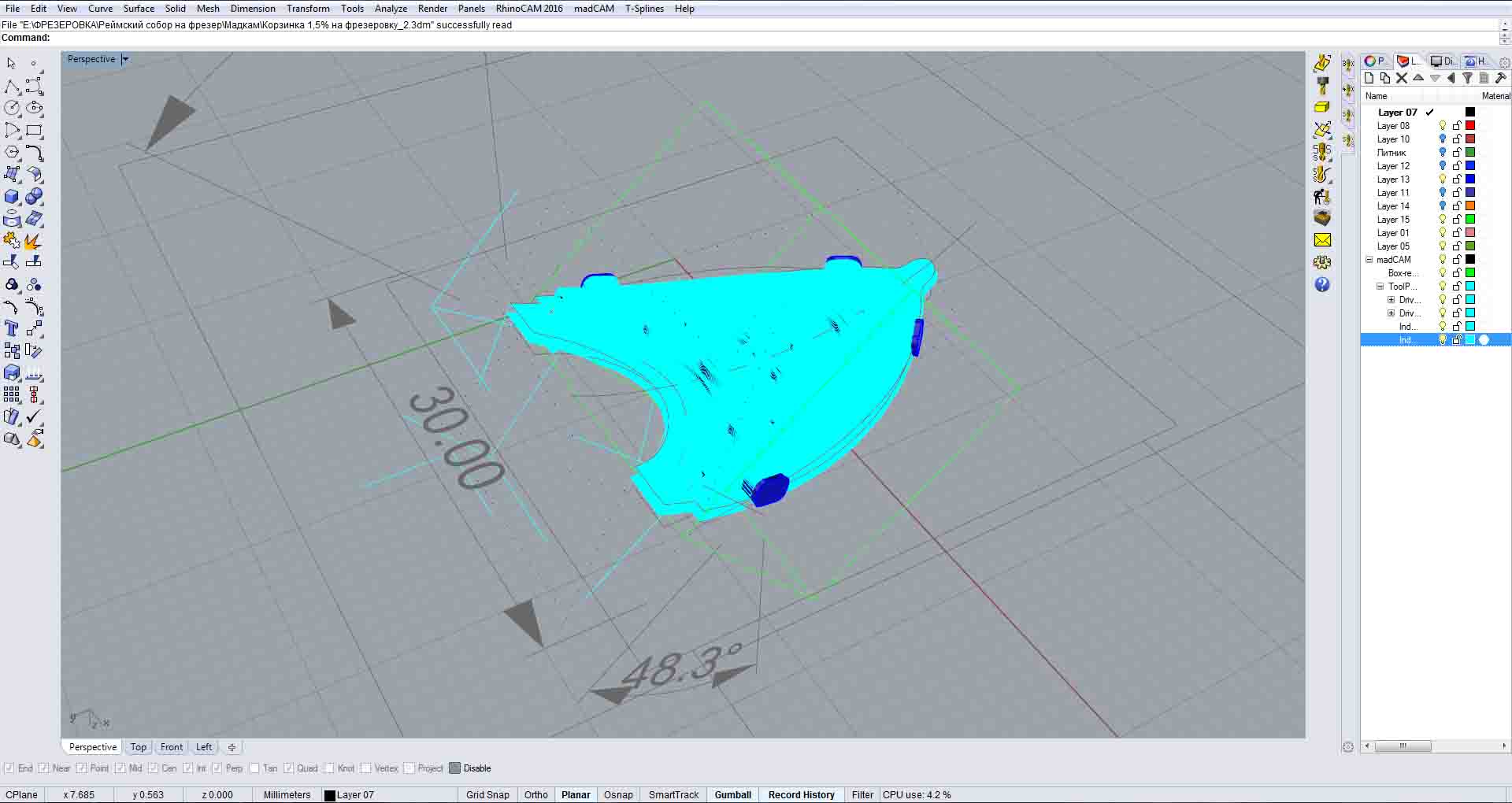Select the Text tool in left toolbar
Image resolution: width=1512 pixels, height=803 pixels.
point(11,328)
